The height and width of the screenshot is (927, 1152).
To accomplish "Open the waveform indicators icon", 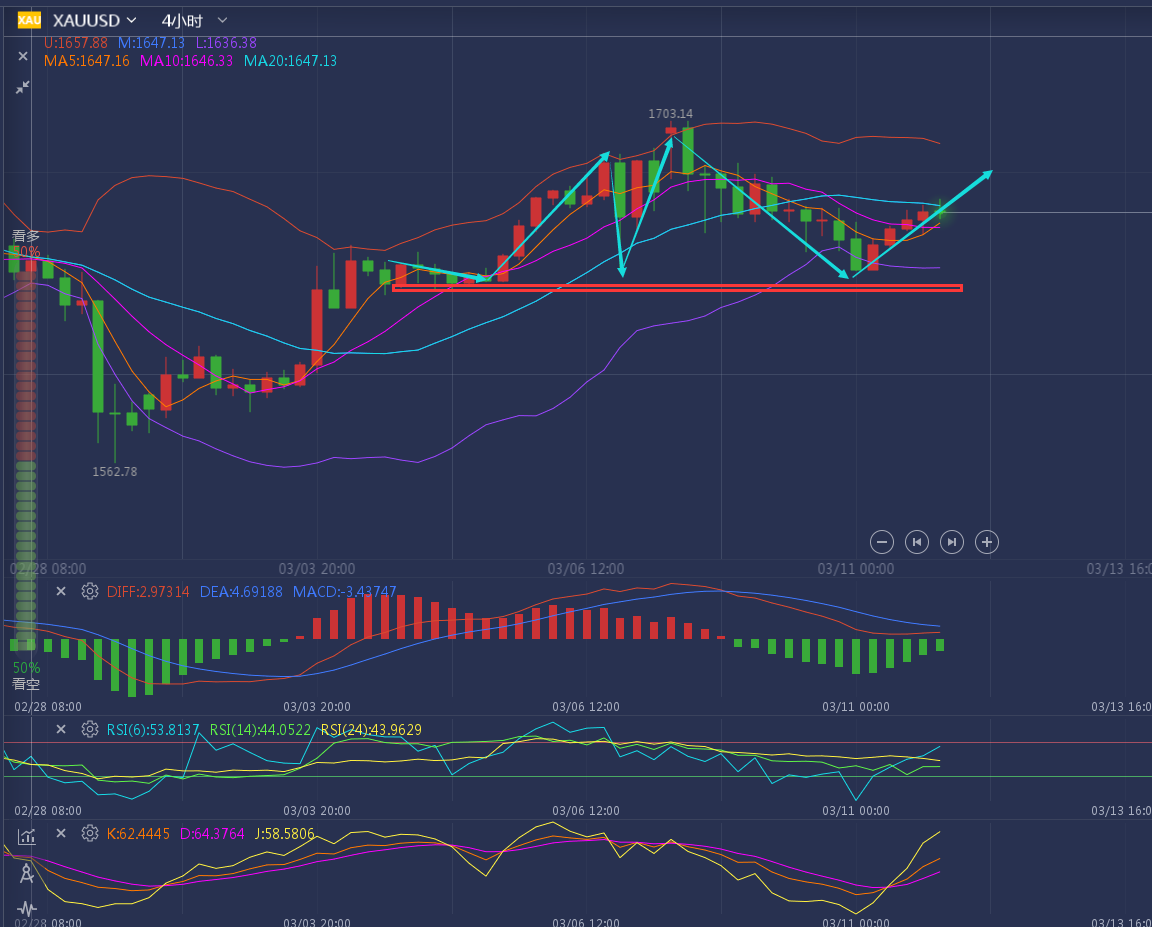I will (27, 908).
